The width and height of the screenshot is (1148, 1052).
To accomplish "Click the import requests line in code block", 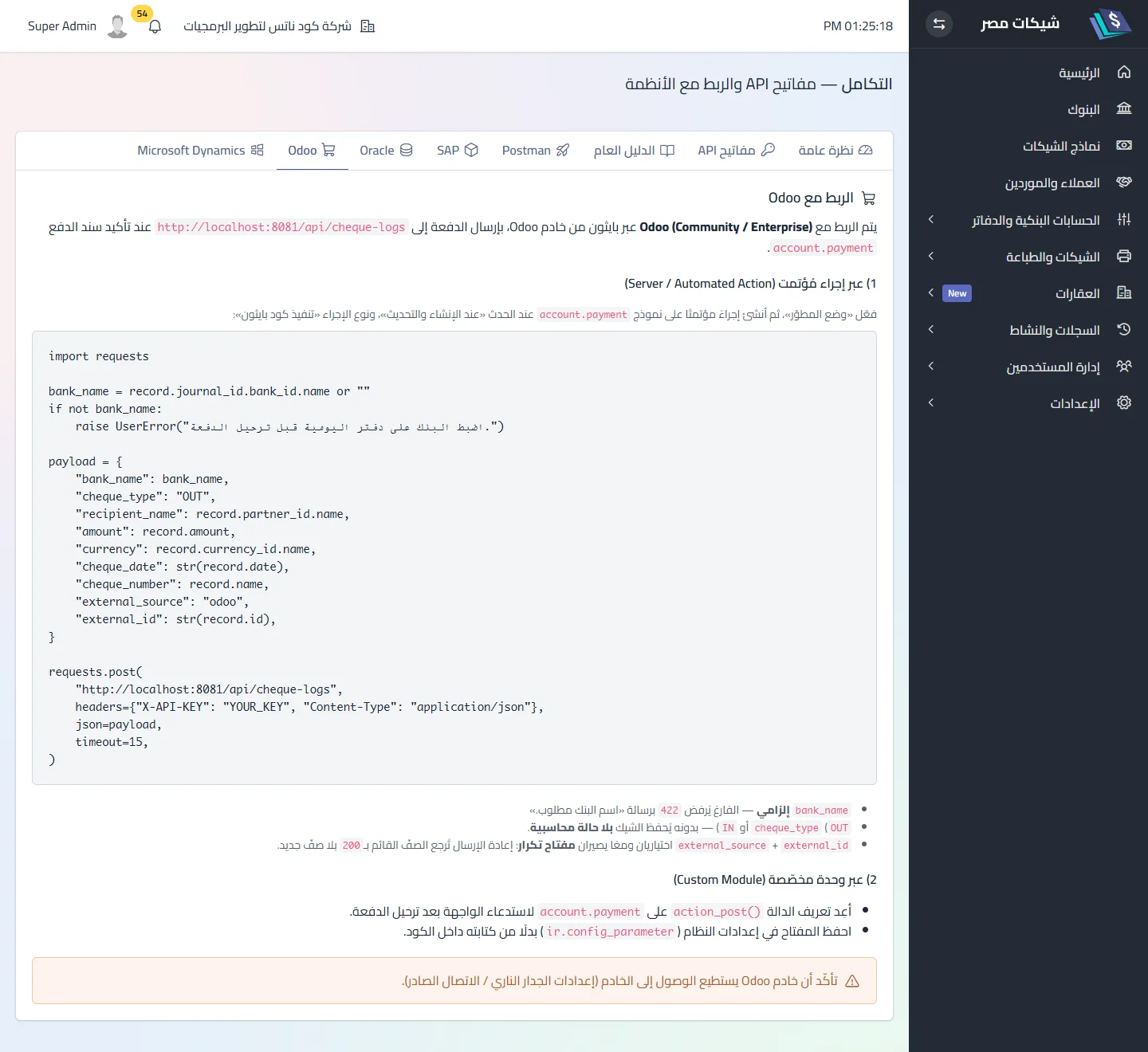I will pos(99,356).
